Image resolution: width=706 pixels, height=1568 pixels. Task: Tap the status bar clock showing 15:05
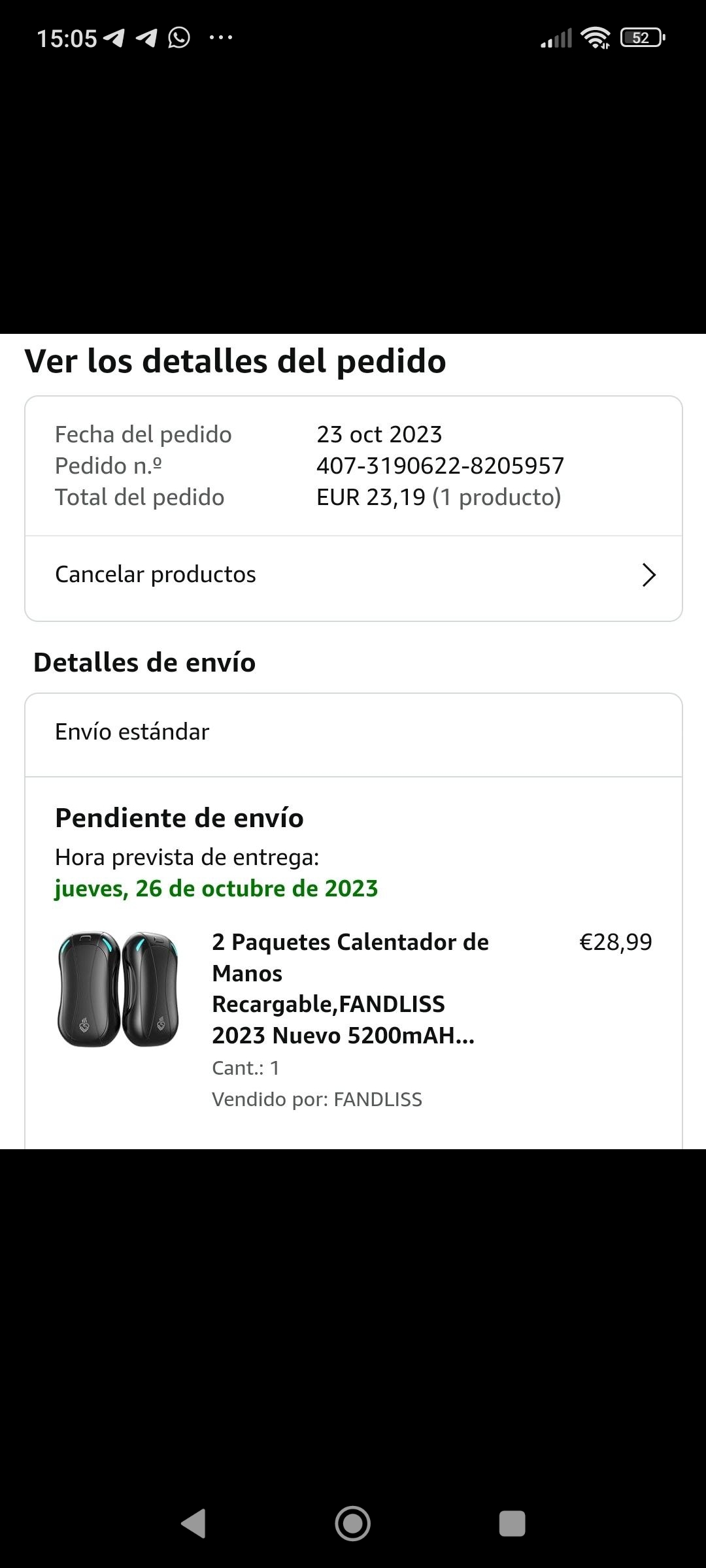(x=67, y=39)
